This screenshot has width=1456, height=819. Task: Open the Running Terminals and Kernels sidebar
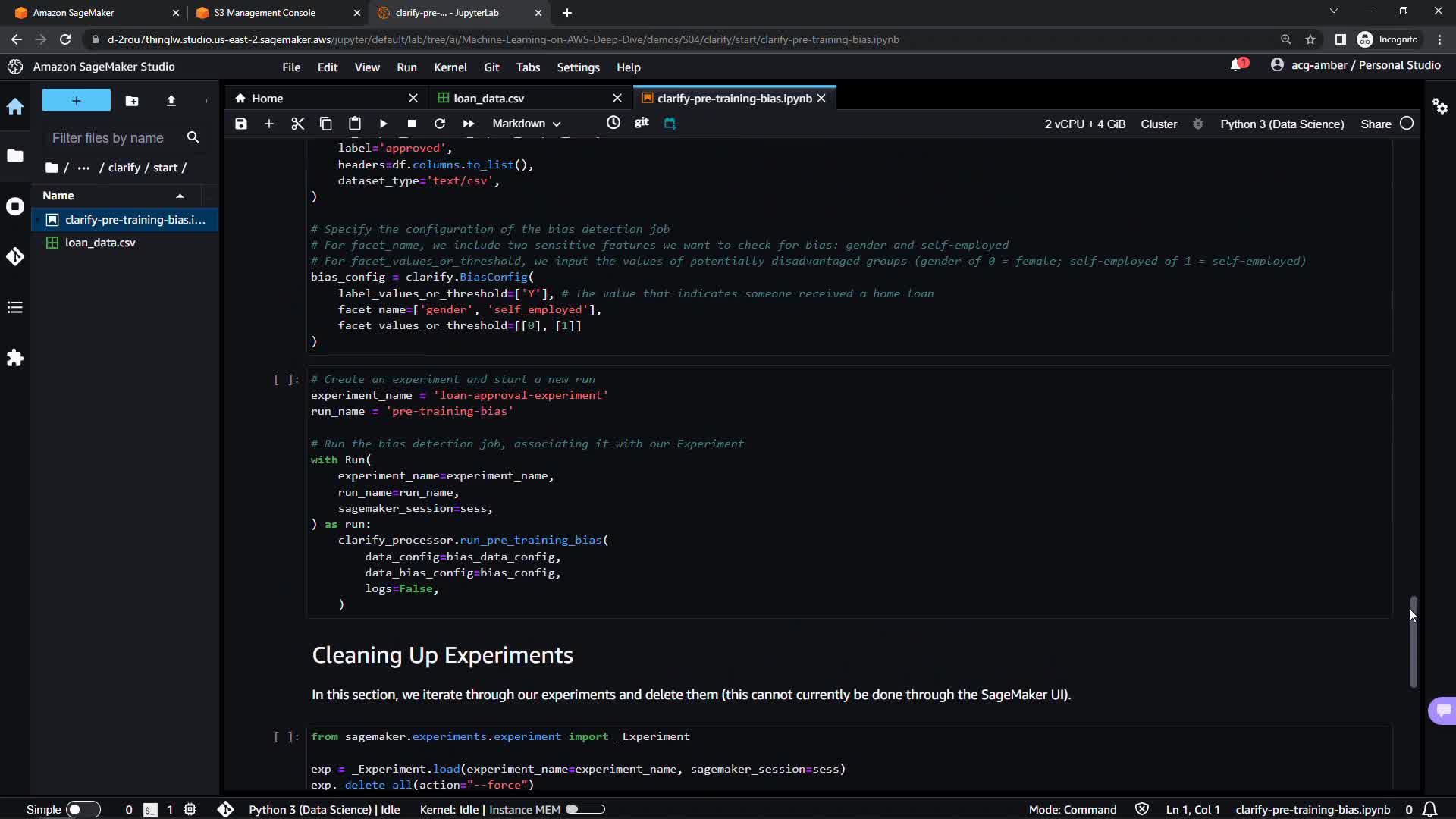click(15, 206)
